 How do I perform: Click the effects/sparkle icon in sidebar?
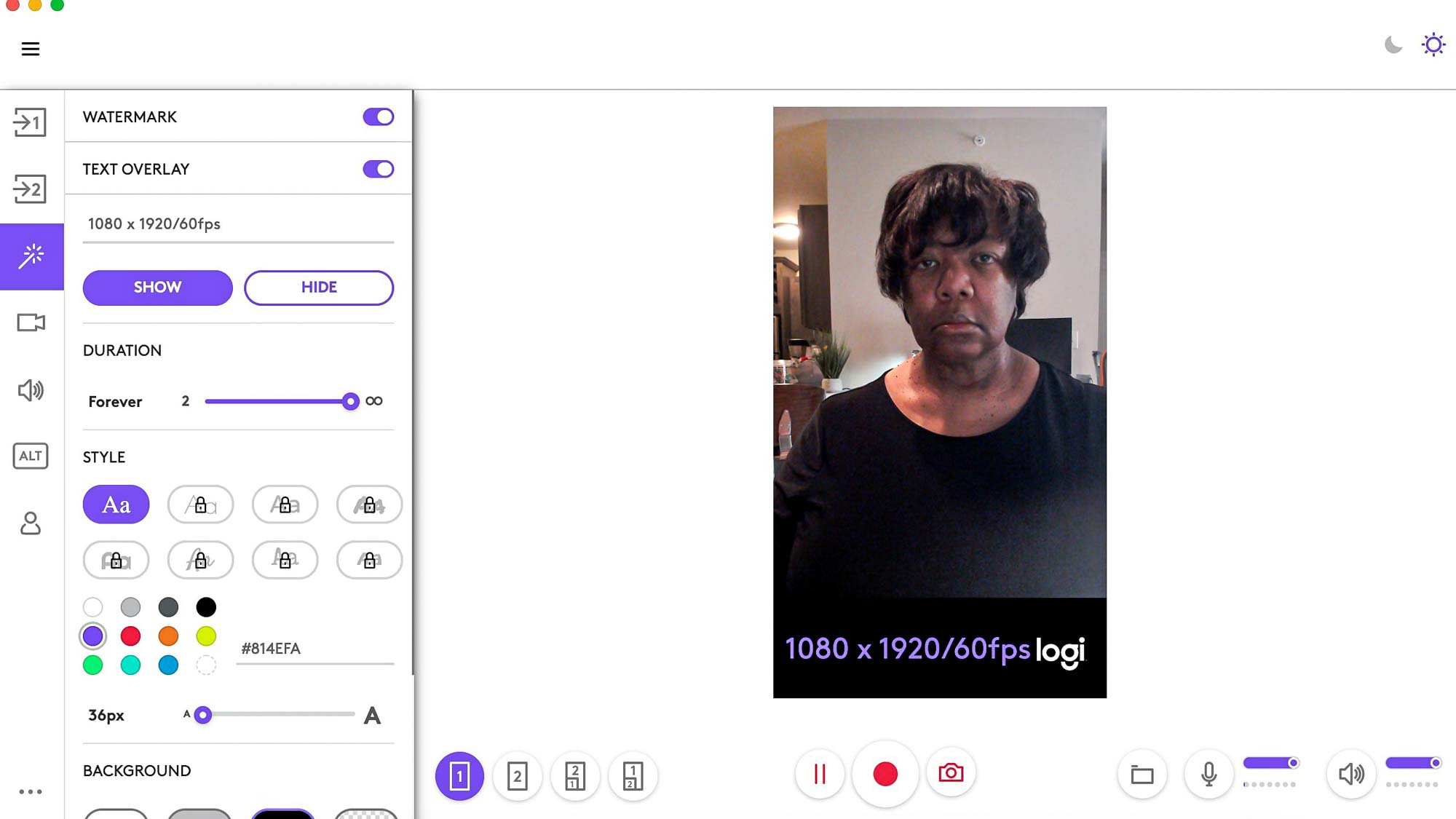click(31, 256)
